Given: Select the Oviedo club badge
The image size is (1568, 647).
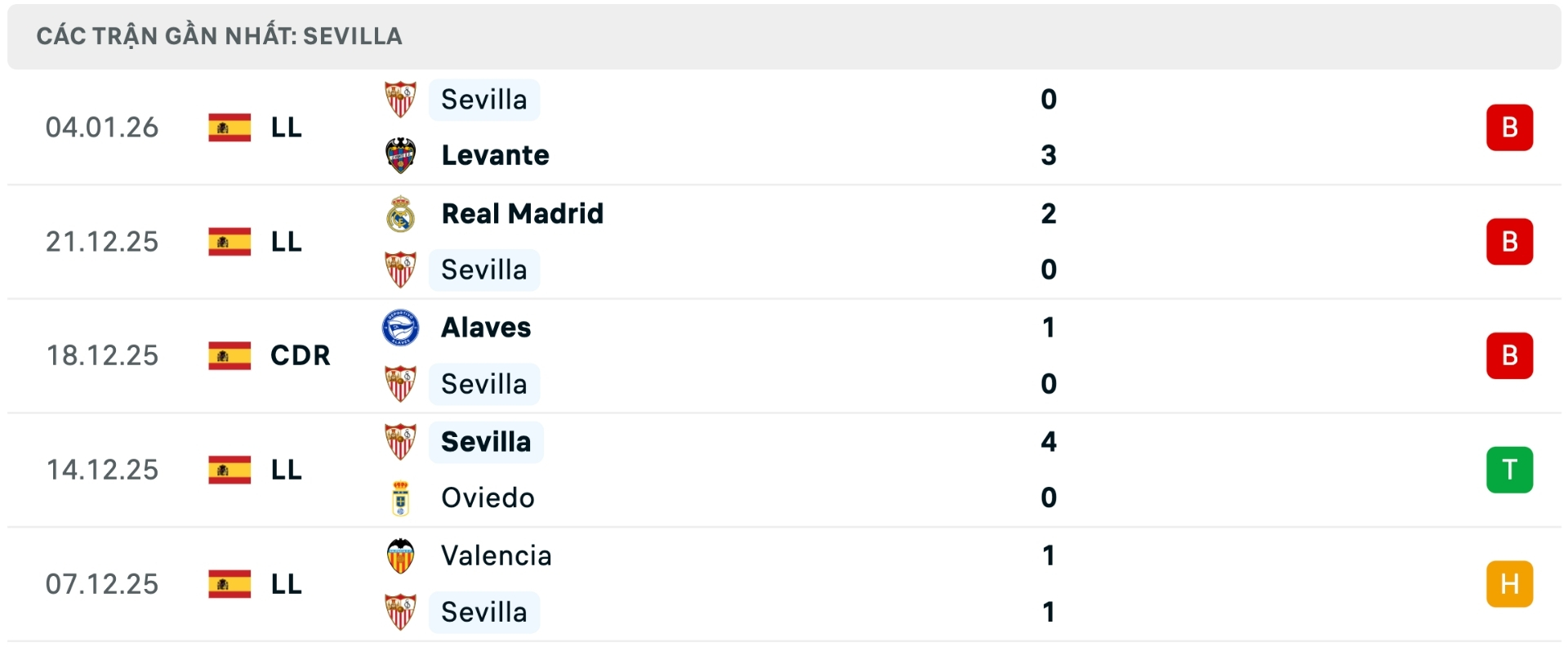Looking at the screenshot, I should click(x=400, y=498).
